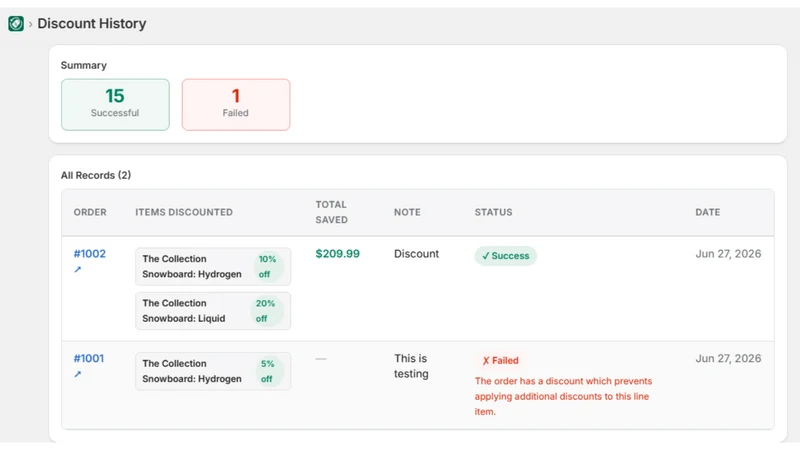The width and height of the screenshot is (800, 450).
Task: Click the All Records (2) heading
Action: coord(96,175)
